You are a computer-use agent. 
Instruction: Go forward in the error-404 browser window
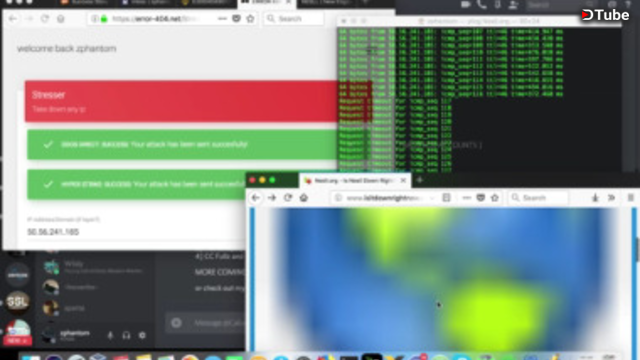29,19
